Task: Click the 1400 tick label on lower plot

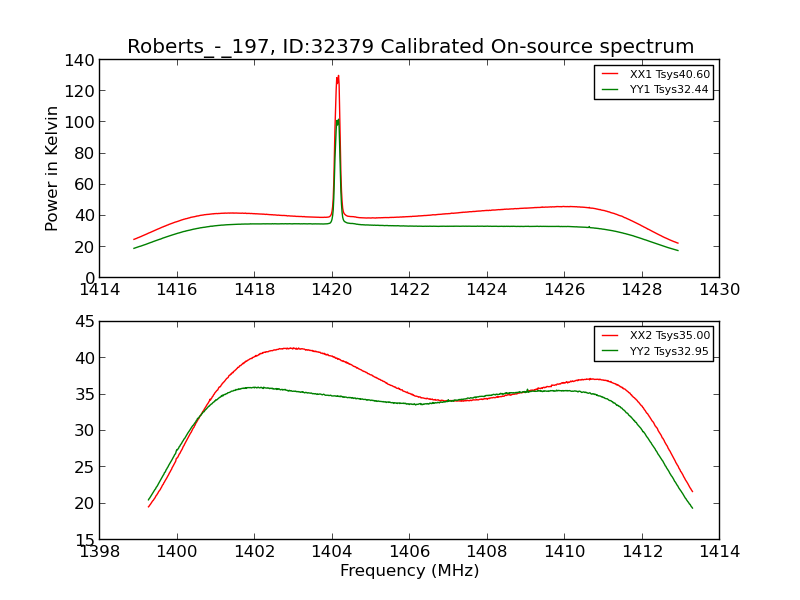Action: (x=177, y=551)
